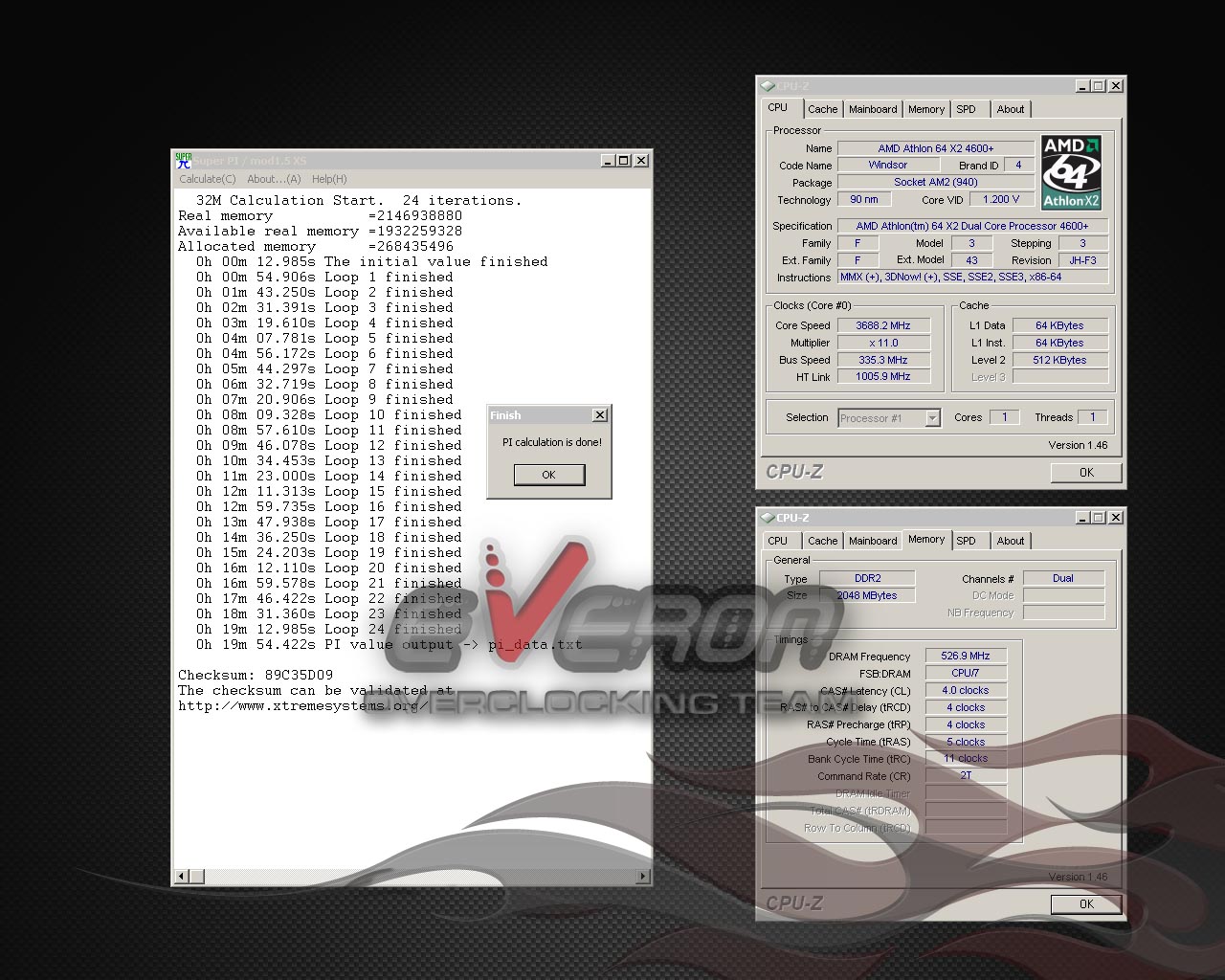Open the Processor #1 selection dropdown
Viewport: 1225px width, 980px height.
[x=932, y=418]
